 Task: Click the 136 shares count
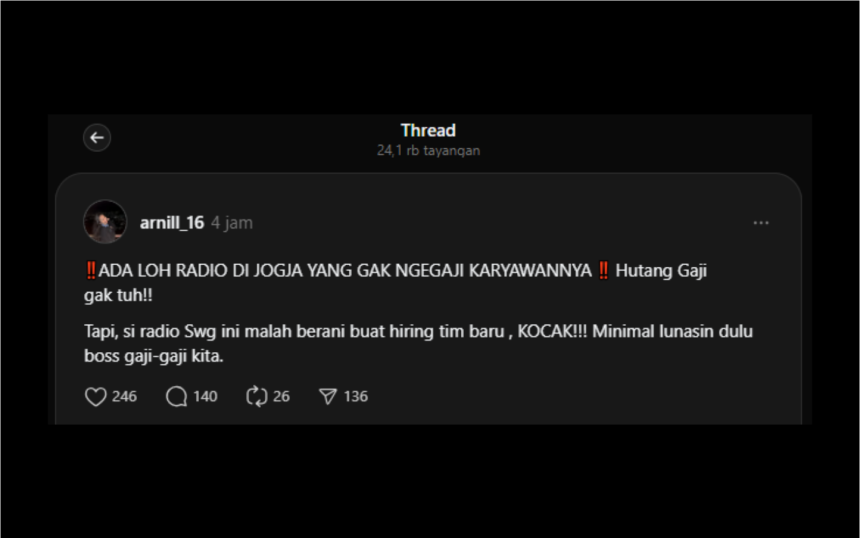(x=356, y=397)
